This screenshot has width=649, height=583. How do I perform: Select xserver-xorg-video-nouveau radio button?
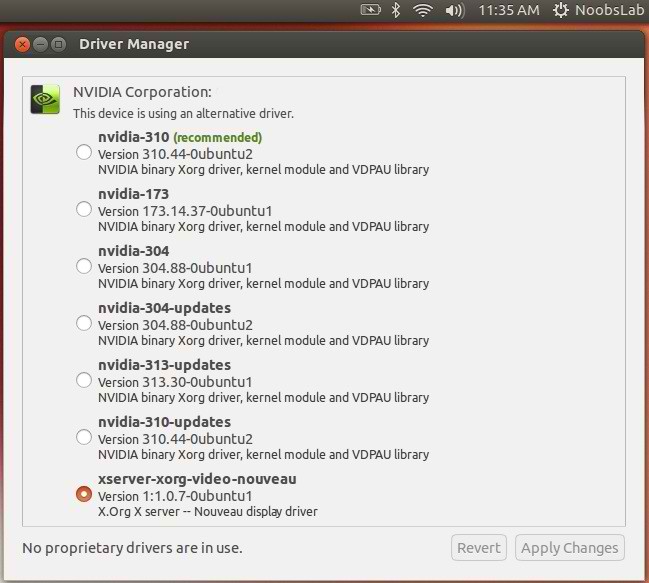click(x=84, y=494)
